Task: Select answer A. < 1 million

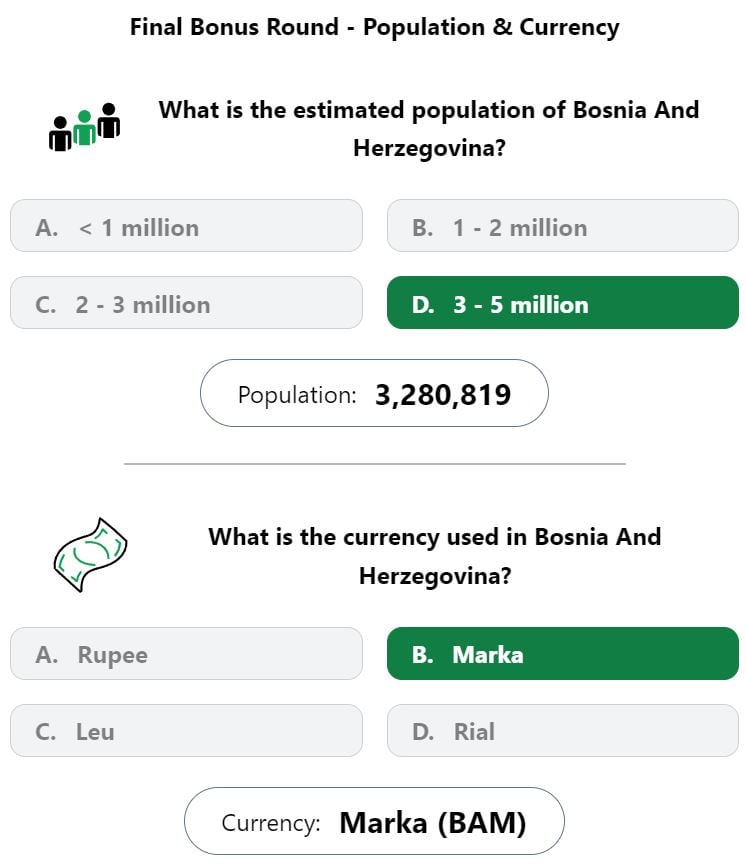Action: [x=186, y=226]
